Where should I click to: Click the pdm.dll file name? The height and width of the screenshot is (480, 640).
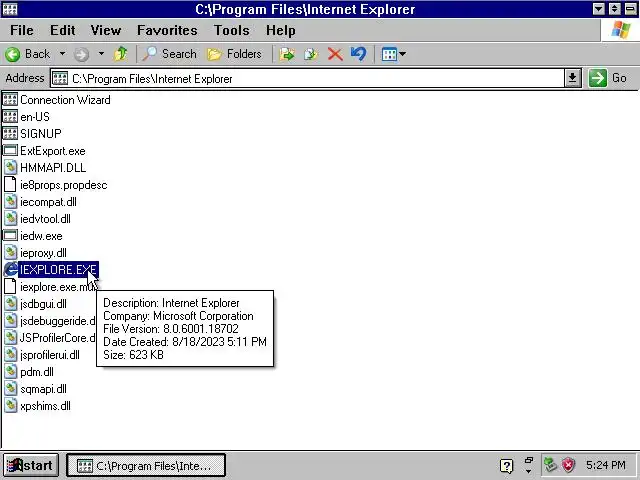point(37,372)
